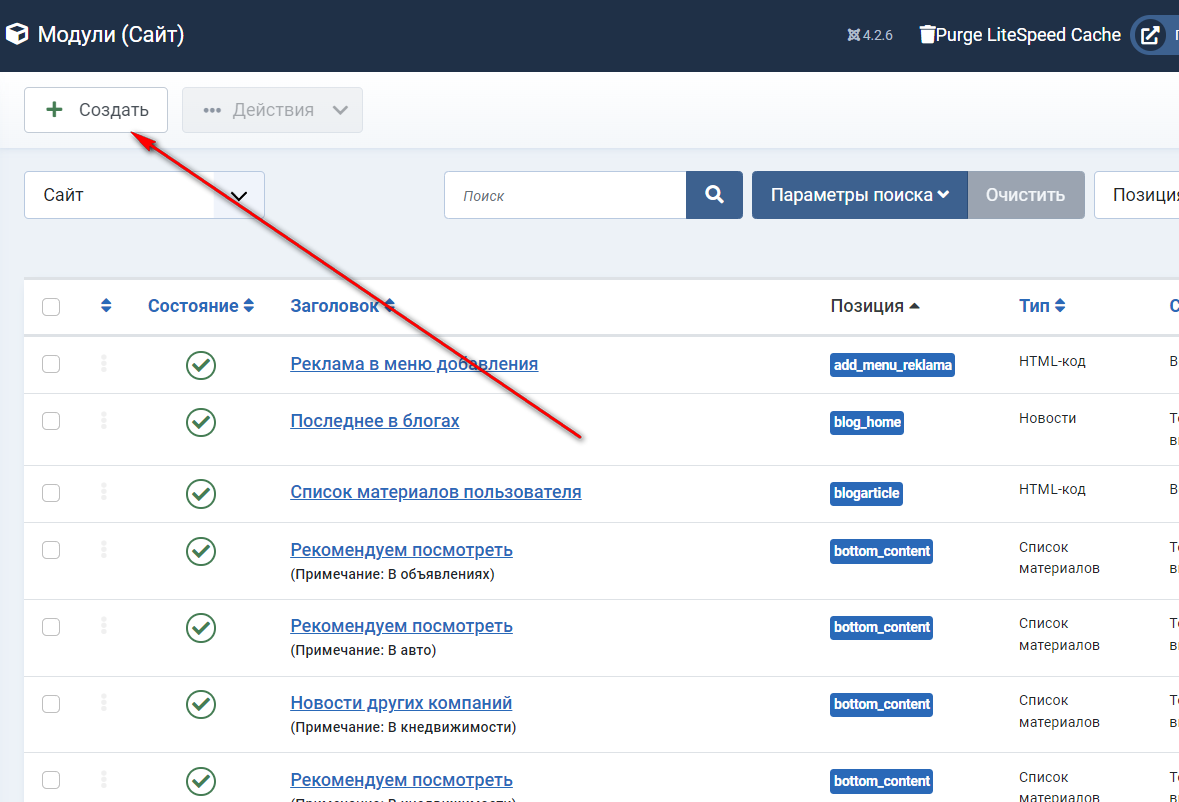Click the ordering sort arrows column header

click(106, 306)
